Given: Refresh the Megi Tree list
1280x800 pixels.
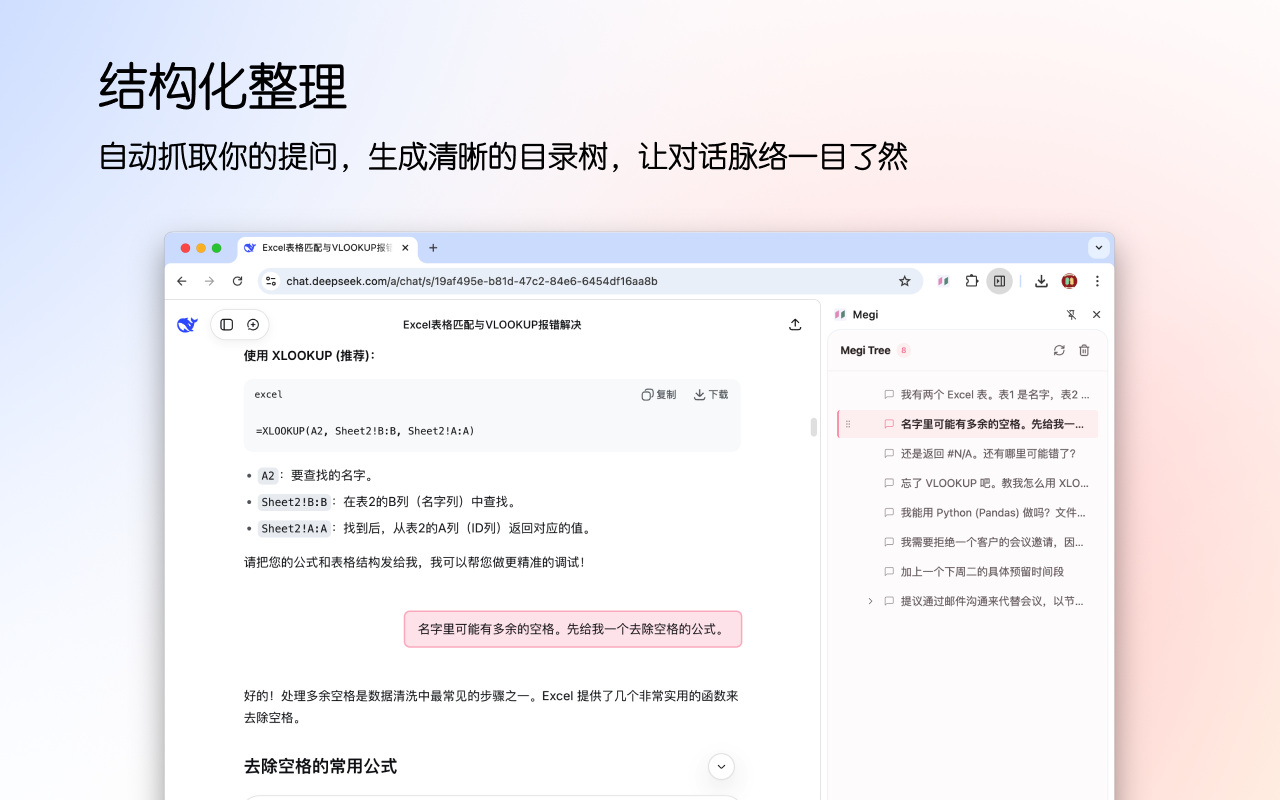Looking at the screenshot, I should pos(1059,350).
